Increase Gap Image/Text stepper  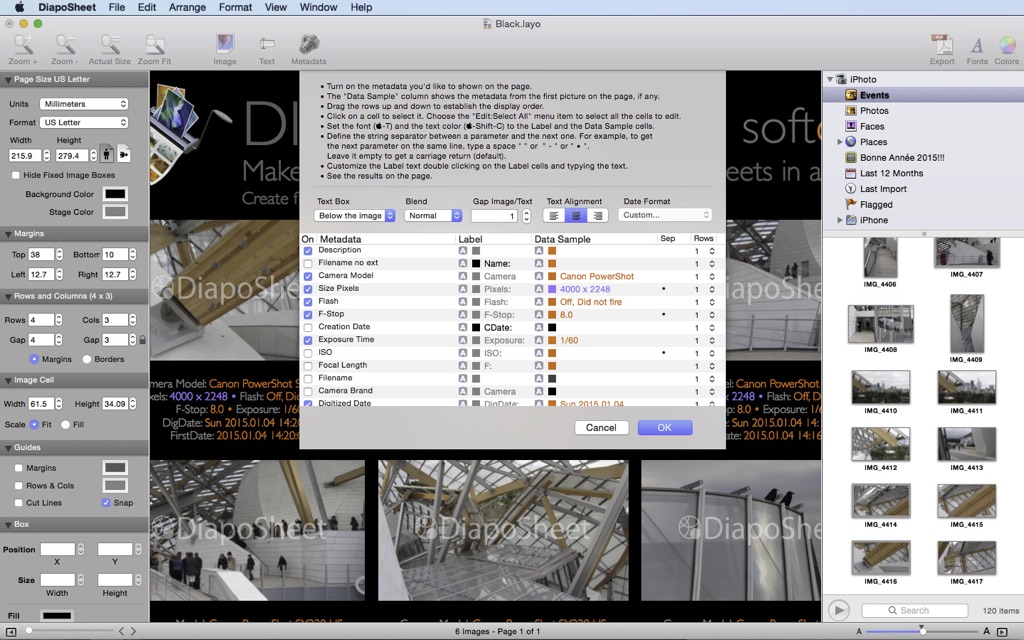coord(526,212)
